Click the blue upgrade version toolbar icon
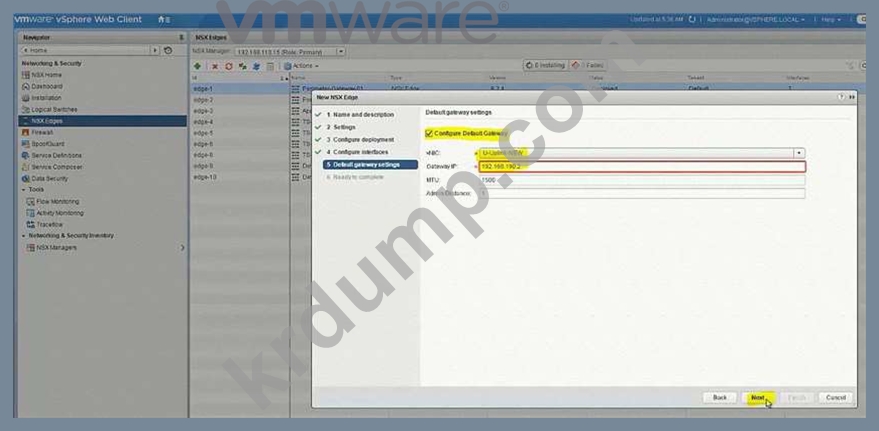Screen dimensions: 879x431 (x=256, y=66)
